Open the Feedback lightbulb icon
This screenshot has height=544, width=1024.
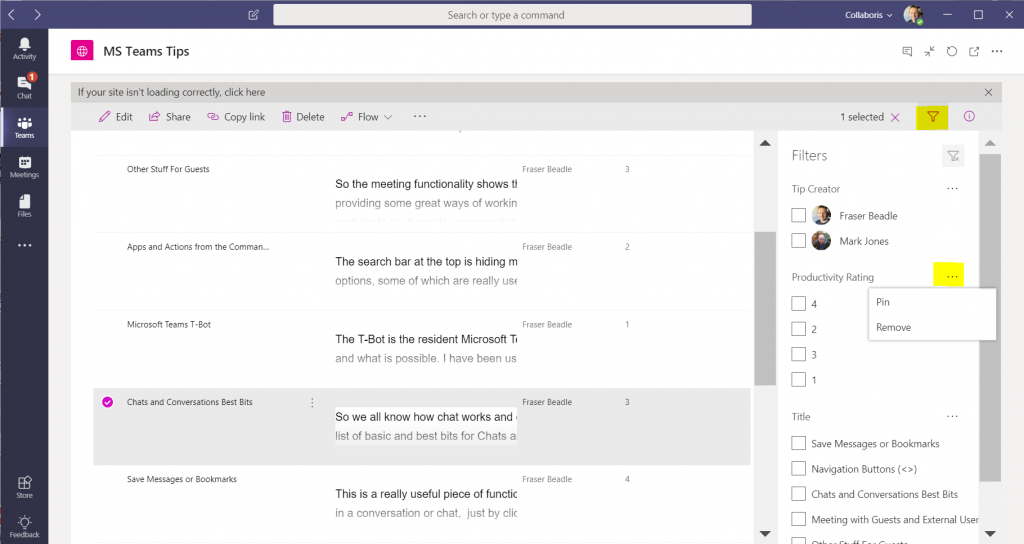[24, 522]
